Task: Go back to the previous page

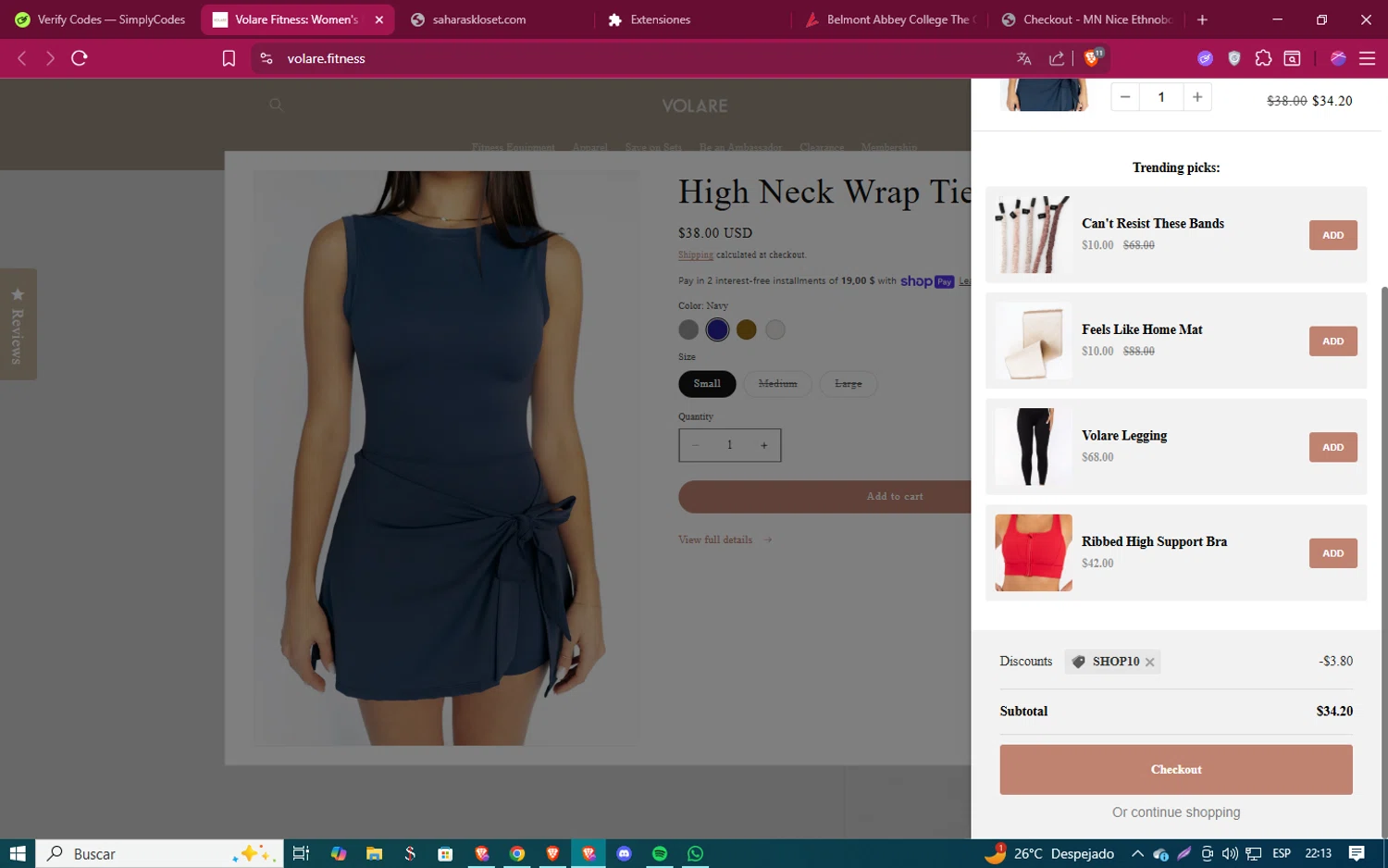Action: 22,58
